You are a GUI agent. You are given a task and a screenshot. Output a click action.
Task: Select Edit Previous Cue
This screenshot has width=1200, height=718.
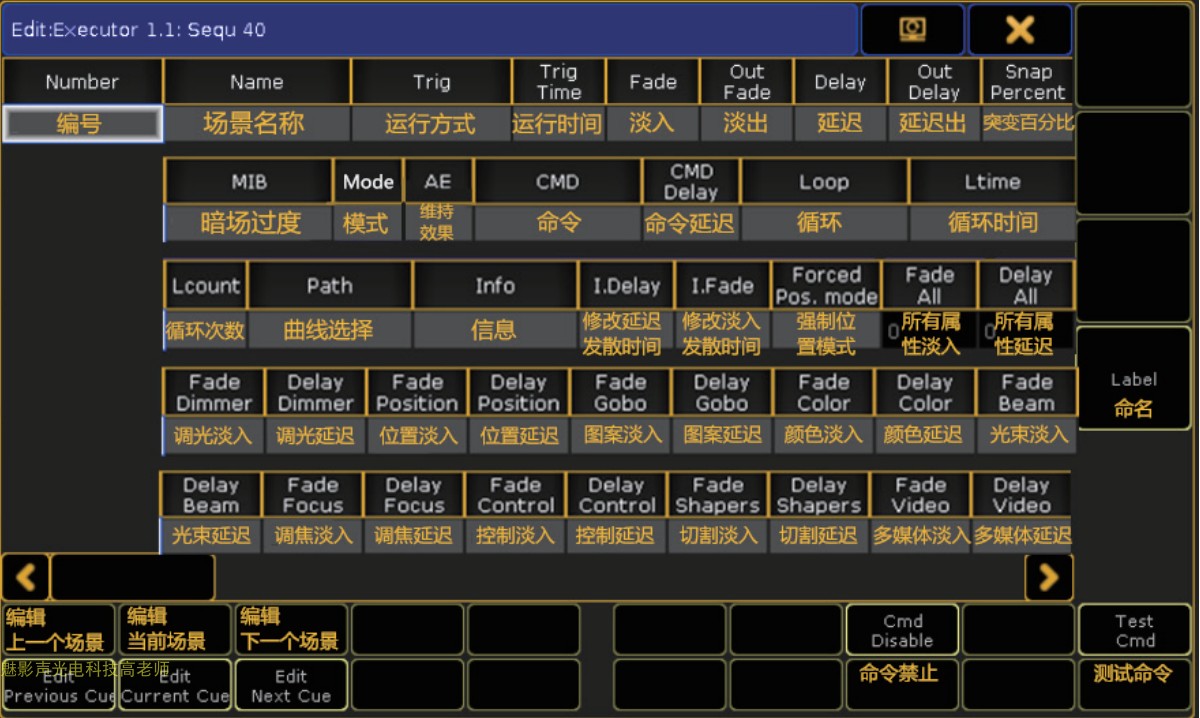tap(58, 685)
